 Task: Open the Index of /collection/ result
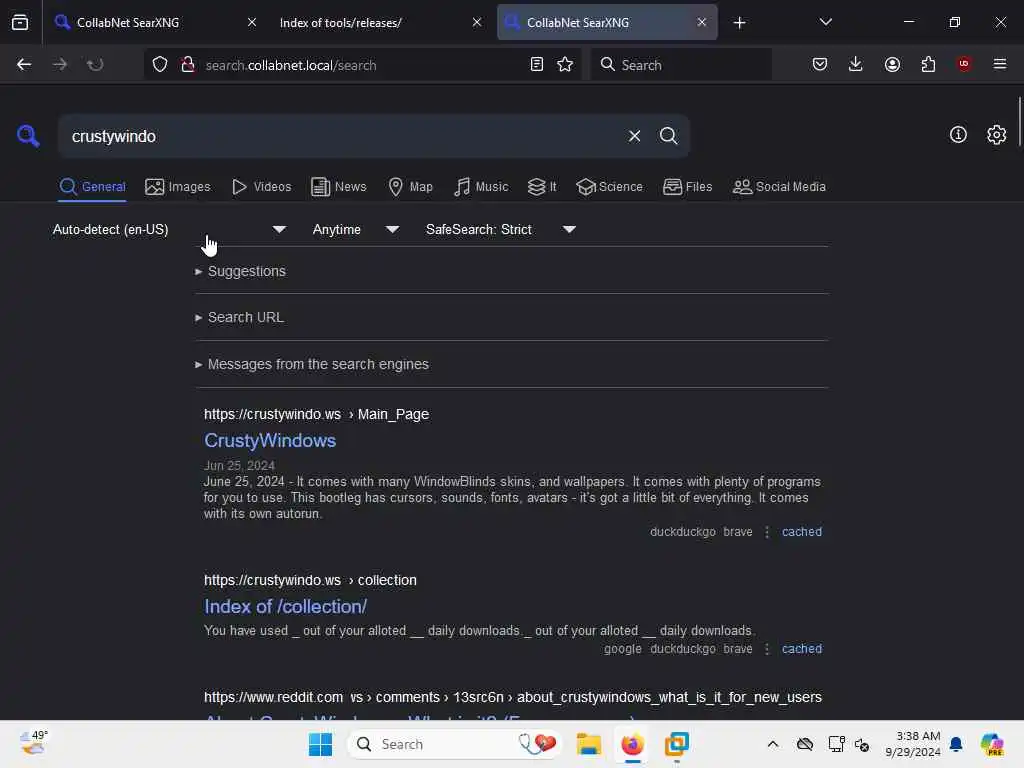(285, 607)
